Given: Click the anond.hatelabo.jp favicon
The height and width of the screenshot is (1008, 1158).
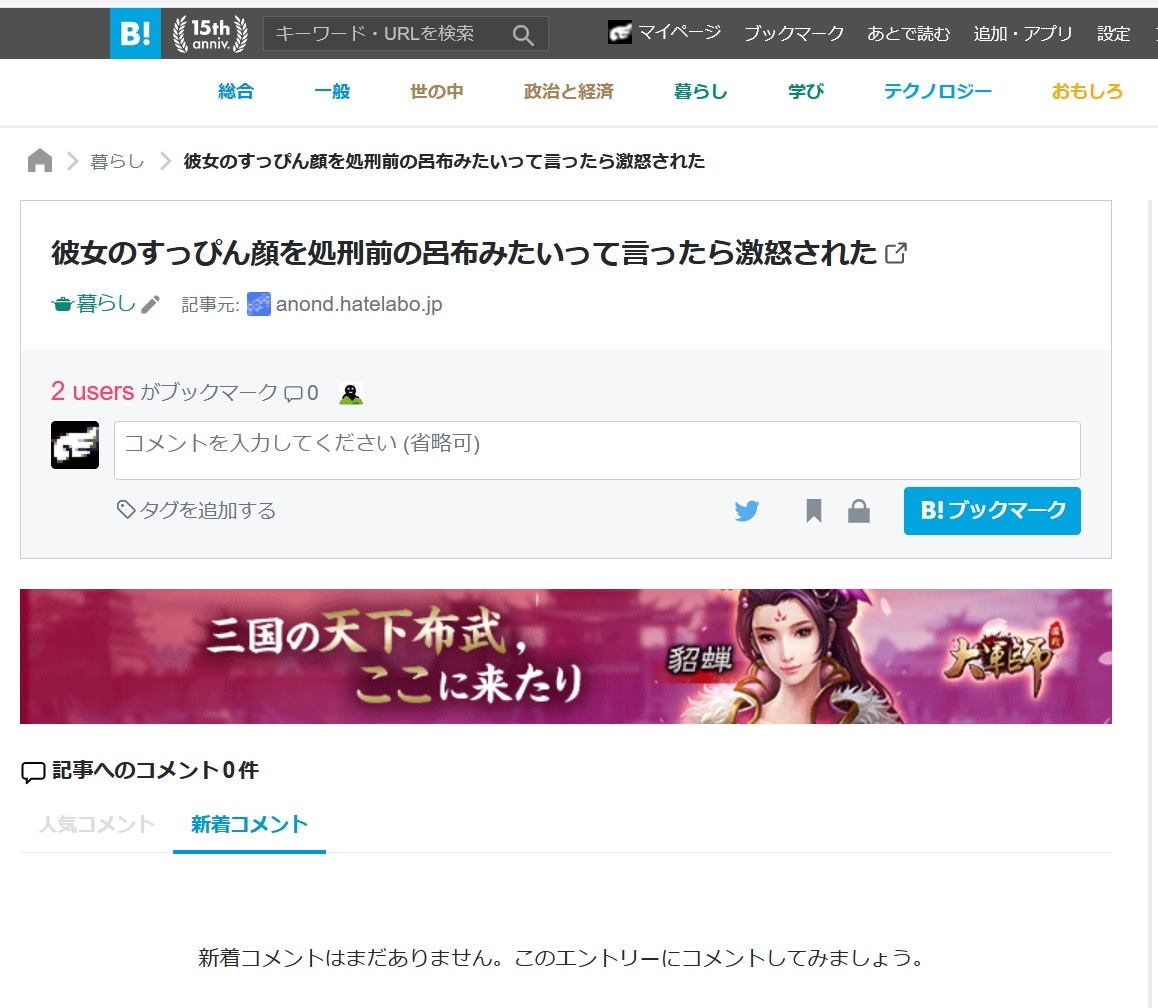Looking at the screenshot, I should click(x=258, y=304).
